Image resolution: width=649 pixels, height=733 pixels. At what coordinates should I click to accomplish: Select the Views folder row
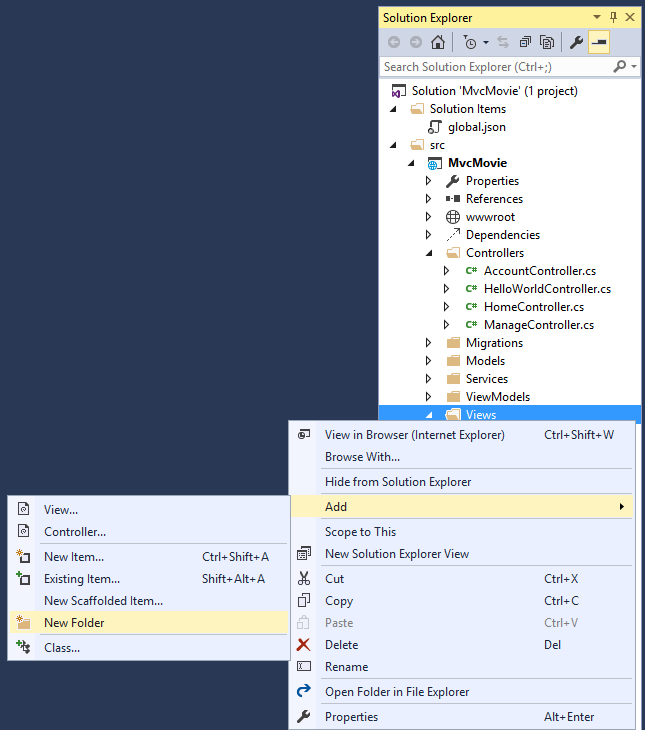[512, 415]
